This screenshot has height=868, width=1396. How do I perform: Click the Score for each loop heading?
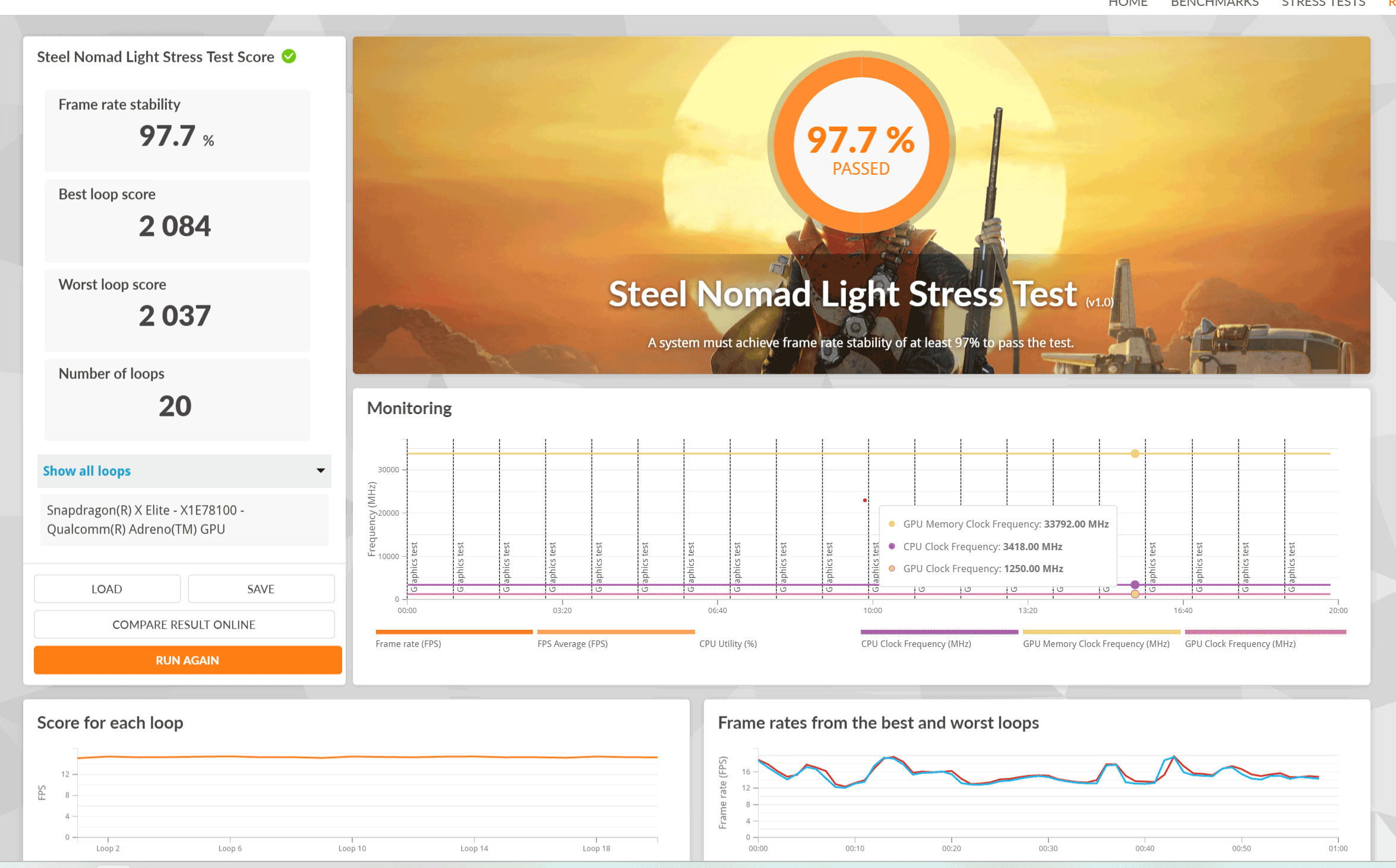click(110, 722)
